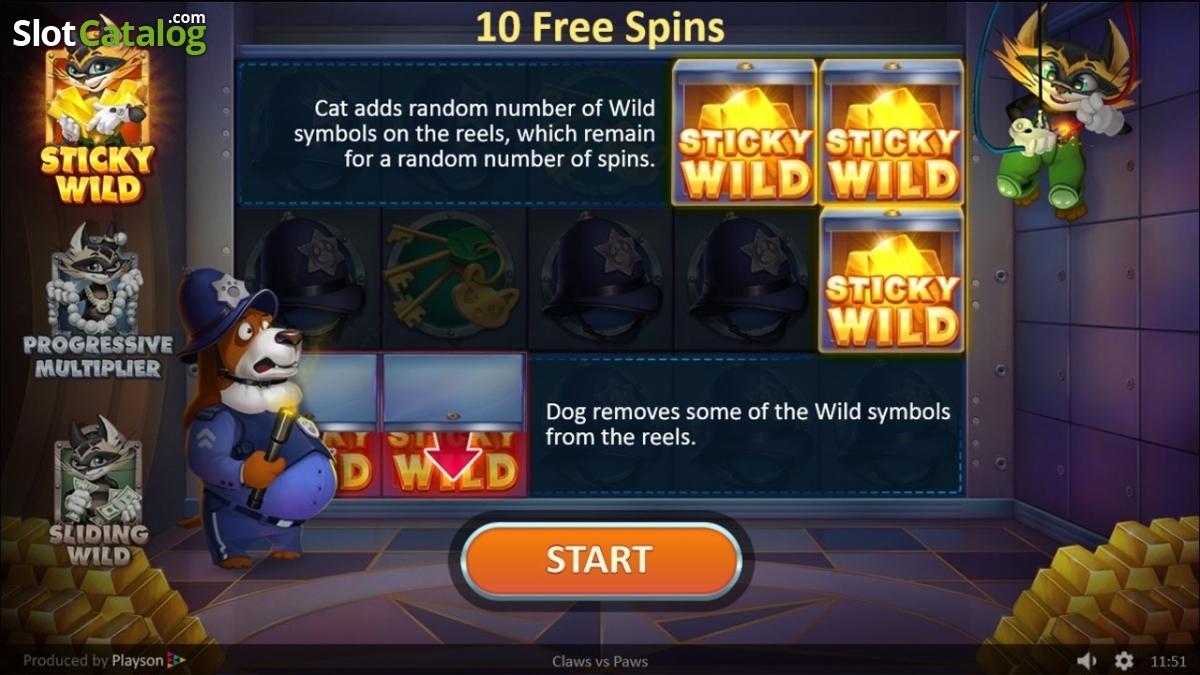Click the 10 Free Spins title
The width and height of the screenshot is (1200, 675).
[600, 27]
